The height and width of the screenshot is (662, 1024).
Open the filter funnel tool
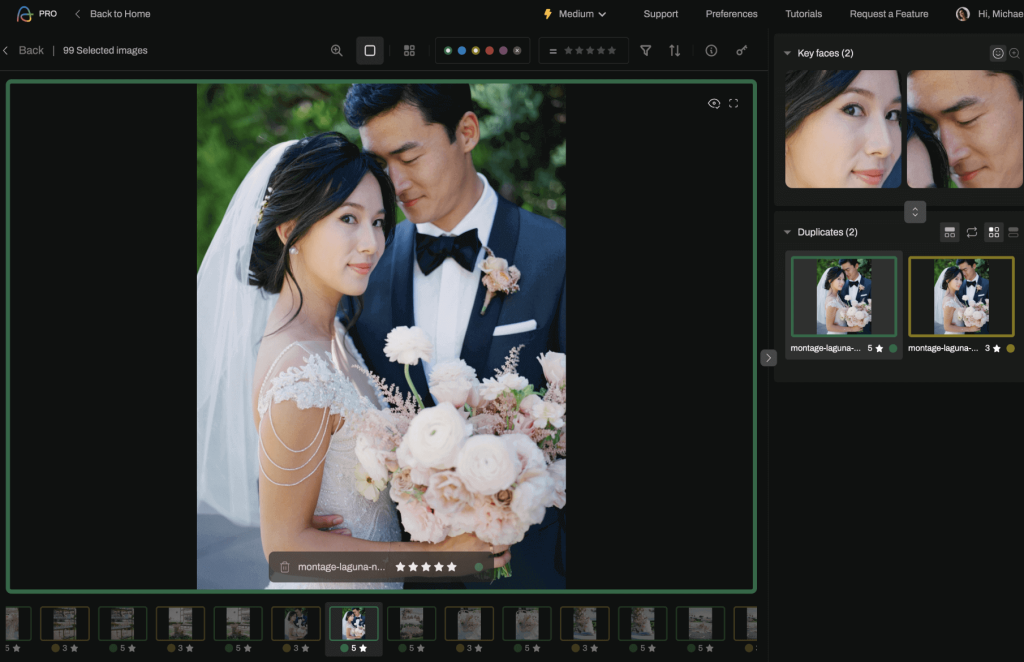tap(645, 50)
